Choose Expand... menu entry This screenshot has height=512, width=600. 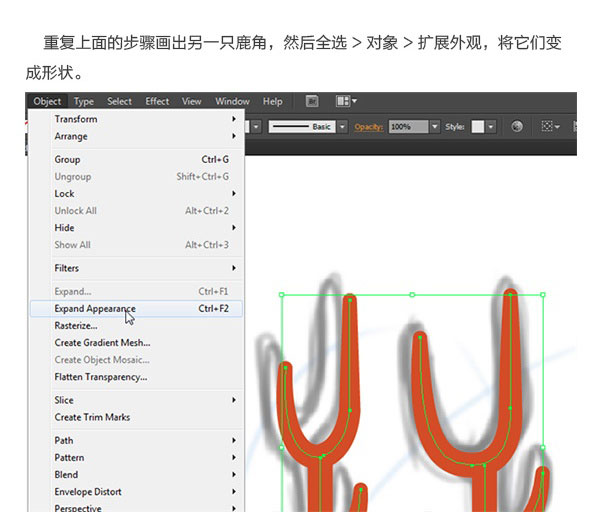pyautogui.click(x=136, y=292)
